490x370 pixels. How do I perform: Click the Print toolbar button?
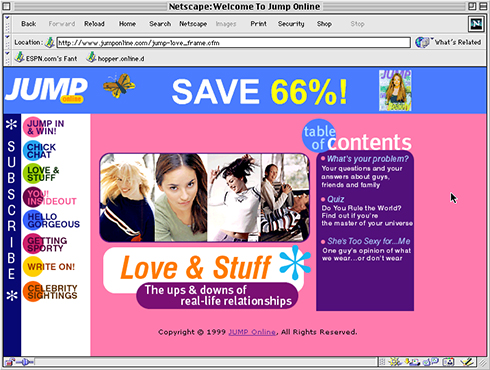pyautogui.click(x=259, y=24)
